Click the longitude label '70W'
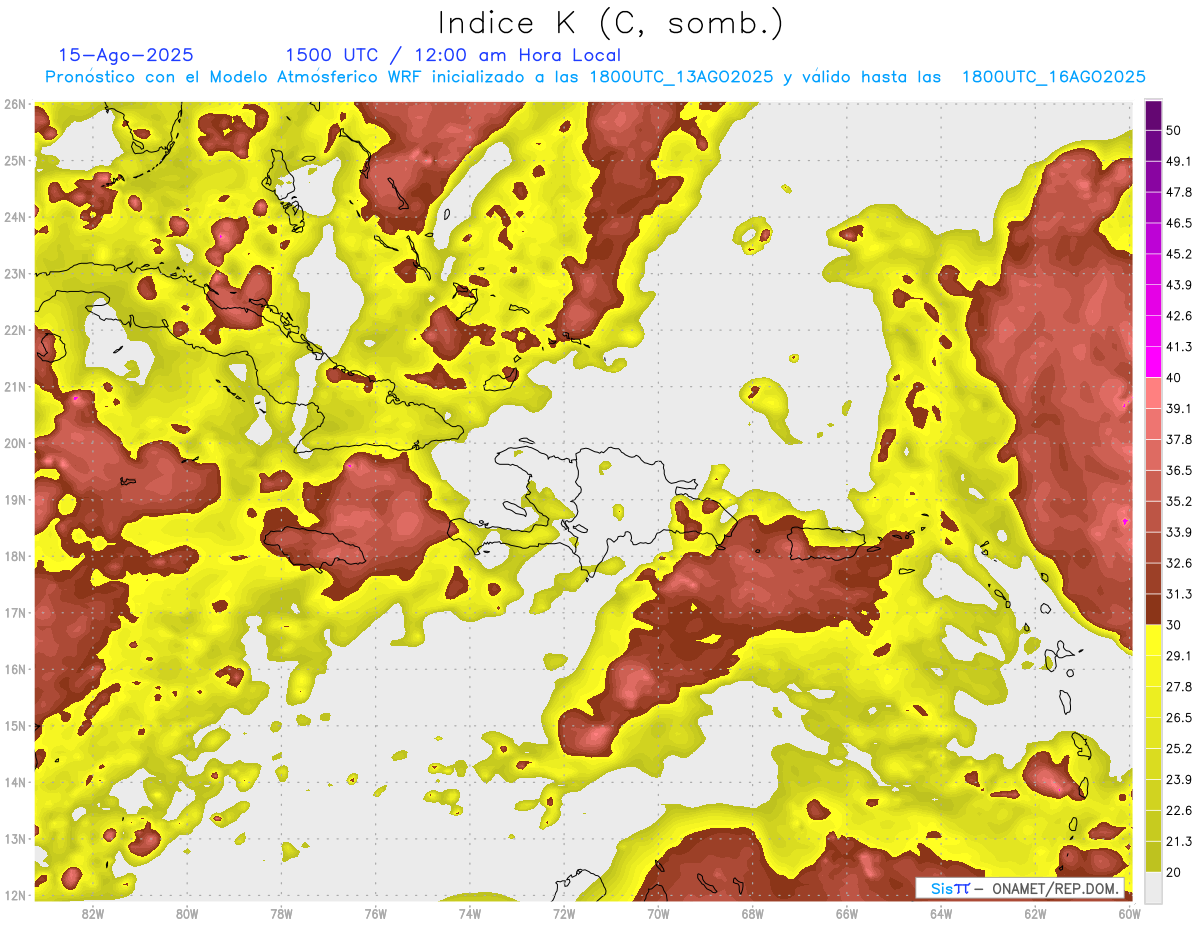Screen dimensions: 1200x927 pos(658,913)
